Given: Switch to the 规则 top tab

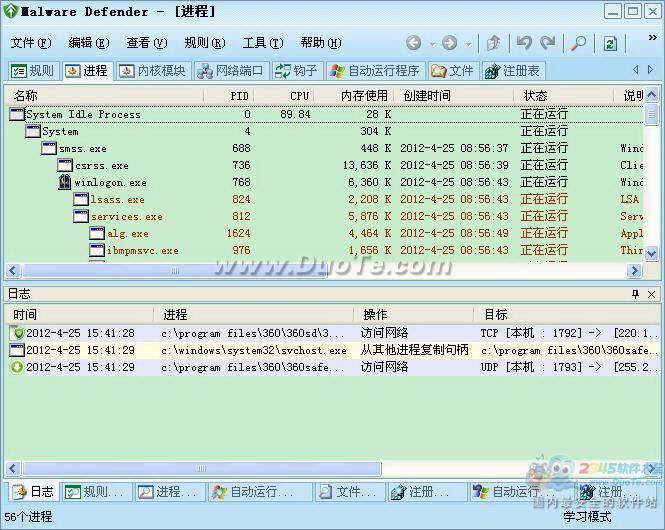Looking at the screenshot, I should click(33, 71).
